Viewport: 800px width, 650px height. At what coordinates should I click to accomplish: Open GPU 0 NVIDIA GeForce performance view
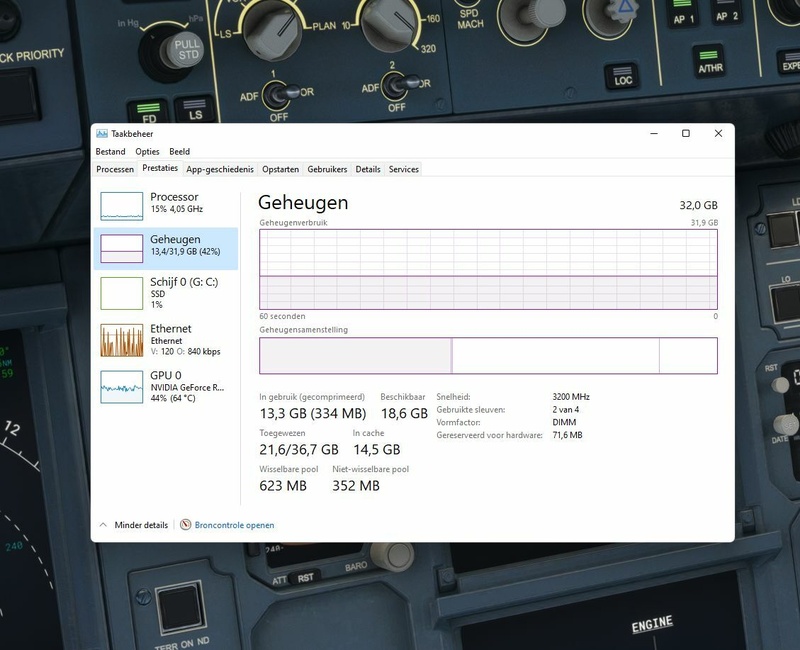click(166, 386)
